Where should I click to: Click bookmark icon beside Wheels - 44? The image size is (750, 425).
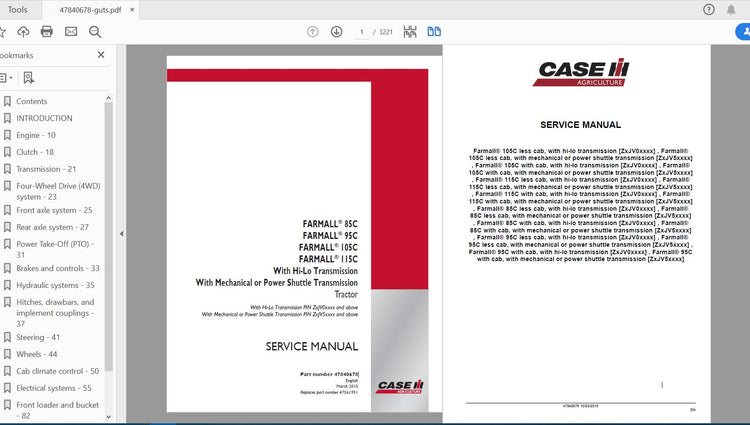click(7, 354)
